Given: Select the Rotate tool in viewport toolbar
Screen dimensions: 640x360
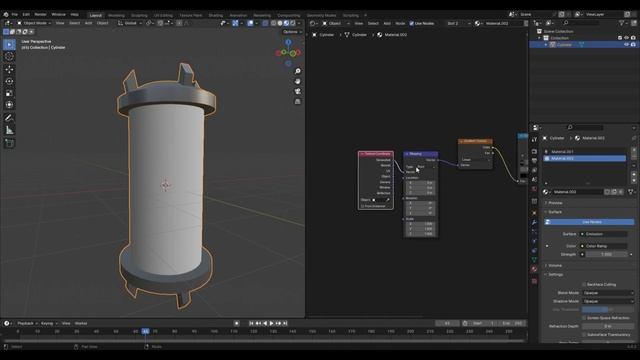Looking at the screenshot, I should click(9, 81).
